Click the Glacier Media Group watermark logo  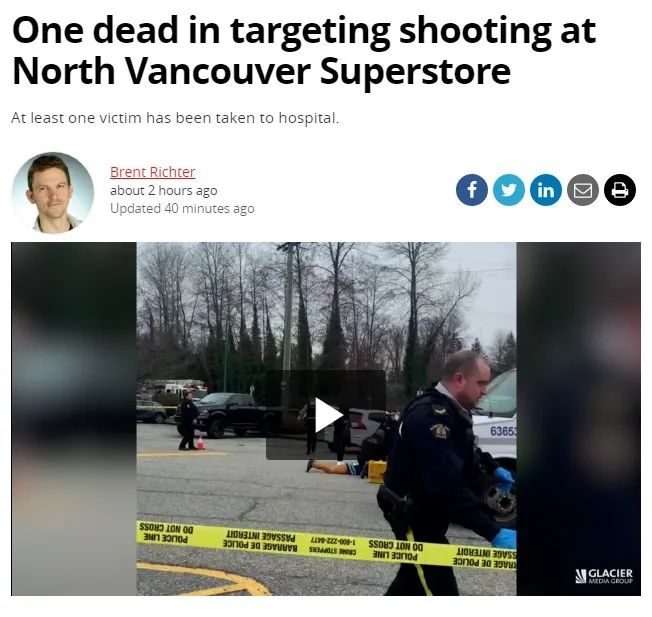(x=604, y=576)
